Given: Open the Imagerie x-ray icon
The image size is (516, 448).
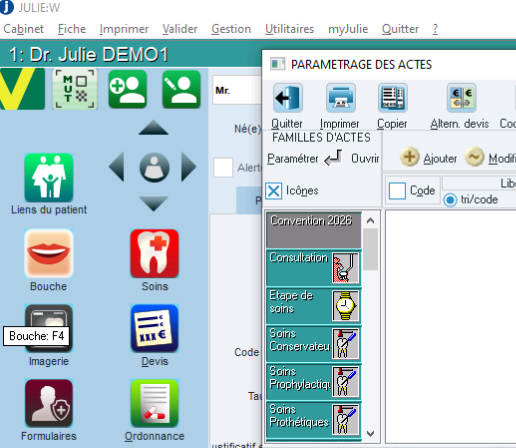Looking at the screenshot, I should click(49, 328).
